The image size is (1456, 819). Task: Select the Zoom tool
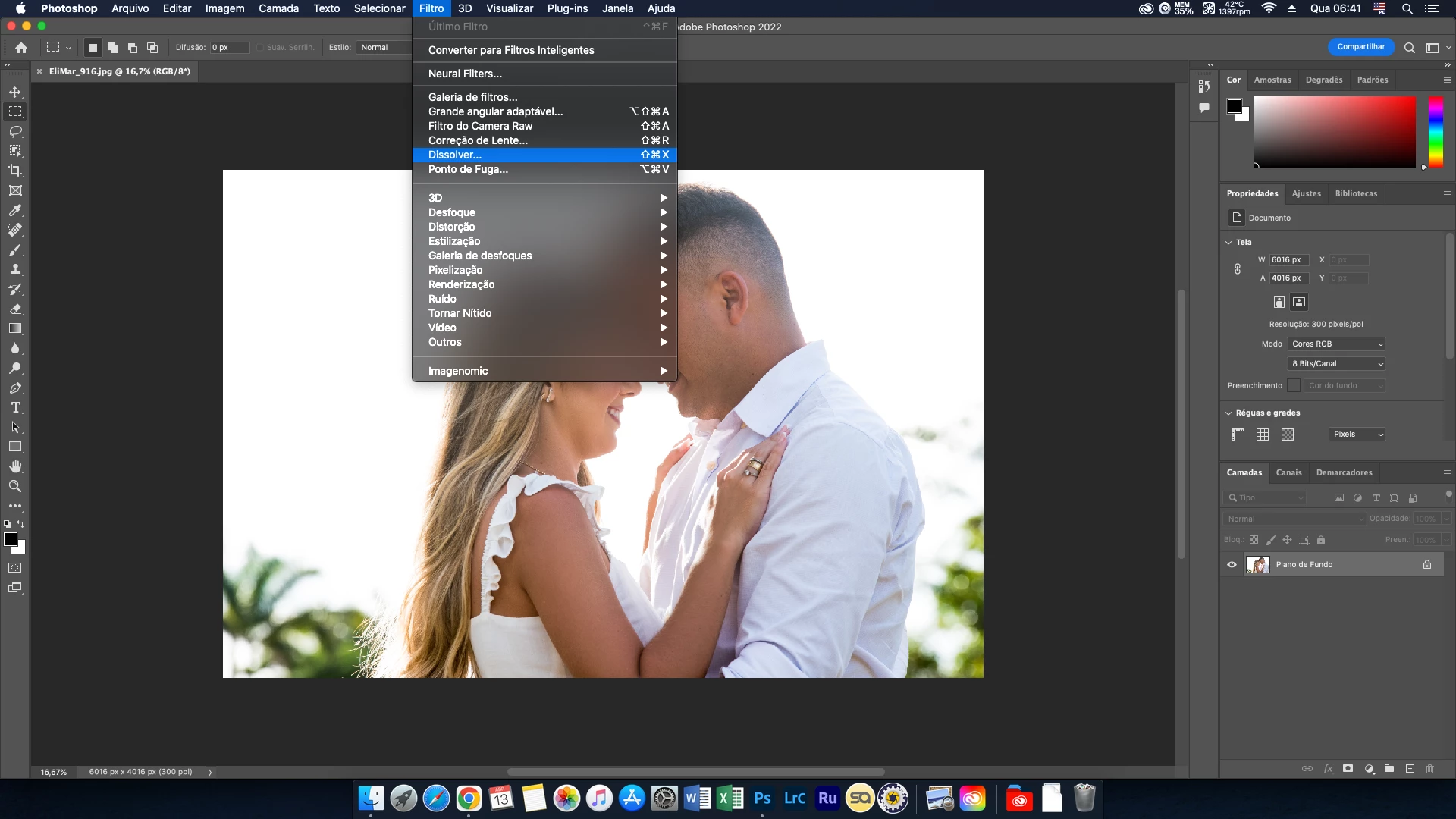pyautogui.click(x=15, y=486)
